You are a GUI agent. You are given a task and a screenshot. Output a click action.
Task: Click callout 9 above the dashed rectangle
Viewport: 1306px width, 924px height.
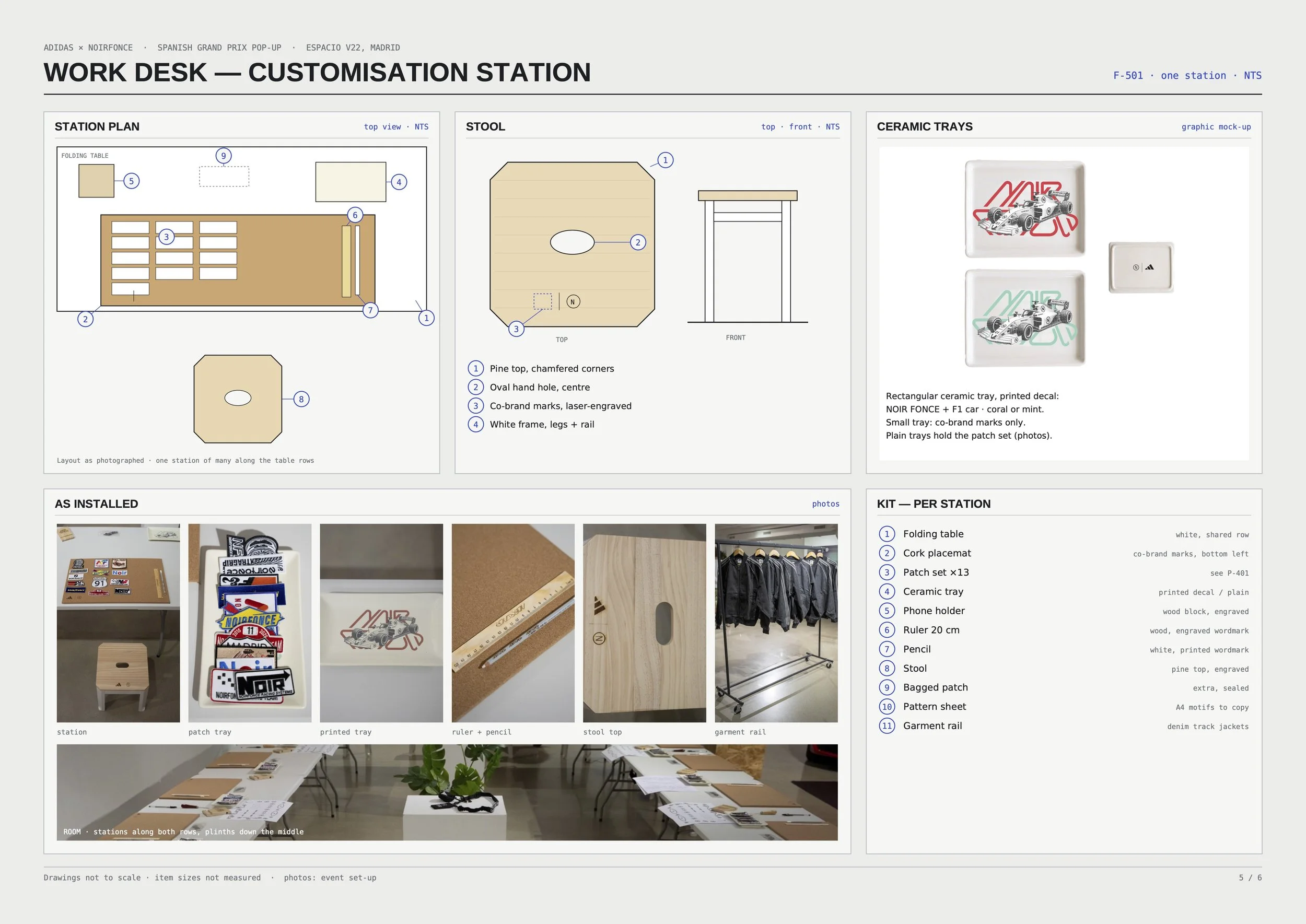click(x=224, y=156)
